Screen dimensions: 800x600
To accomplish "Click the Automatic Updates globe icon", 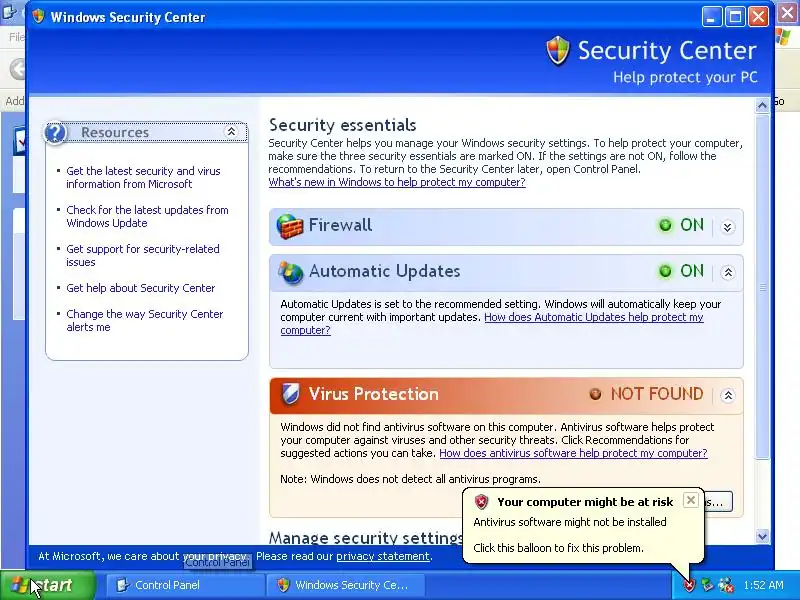I will click(291, 272).
